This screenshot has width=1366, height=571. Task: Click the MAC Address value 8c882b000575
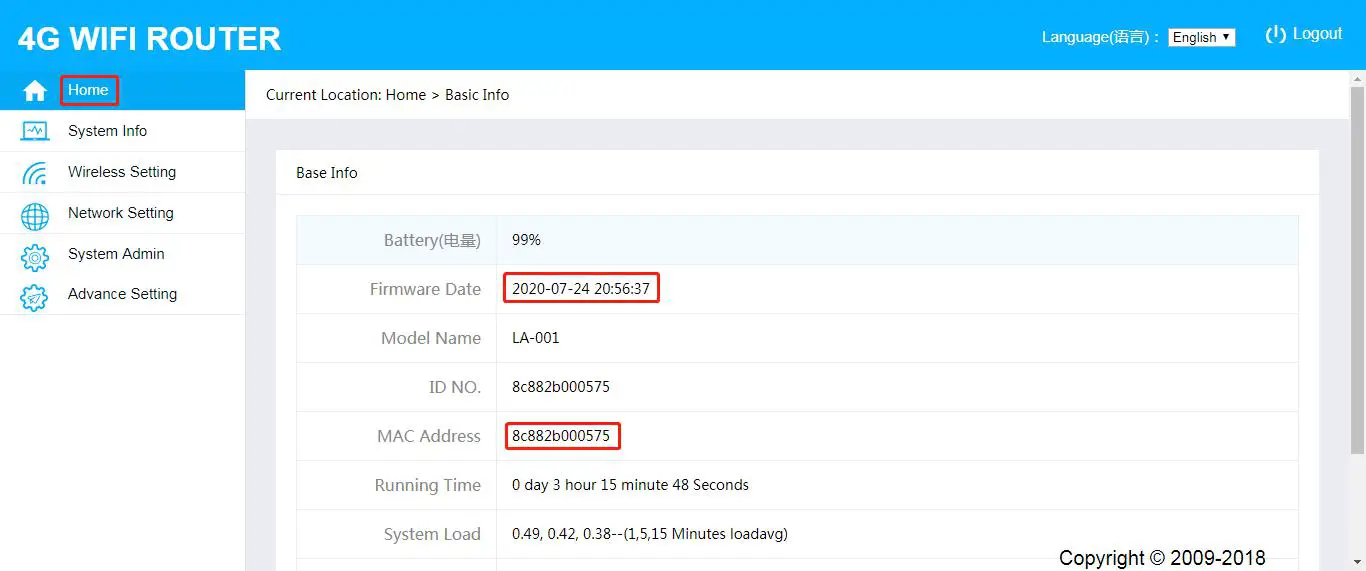click(561, 436)
